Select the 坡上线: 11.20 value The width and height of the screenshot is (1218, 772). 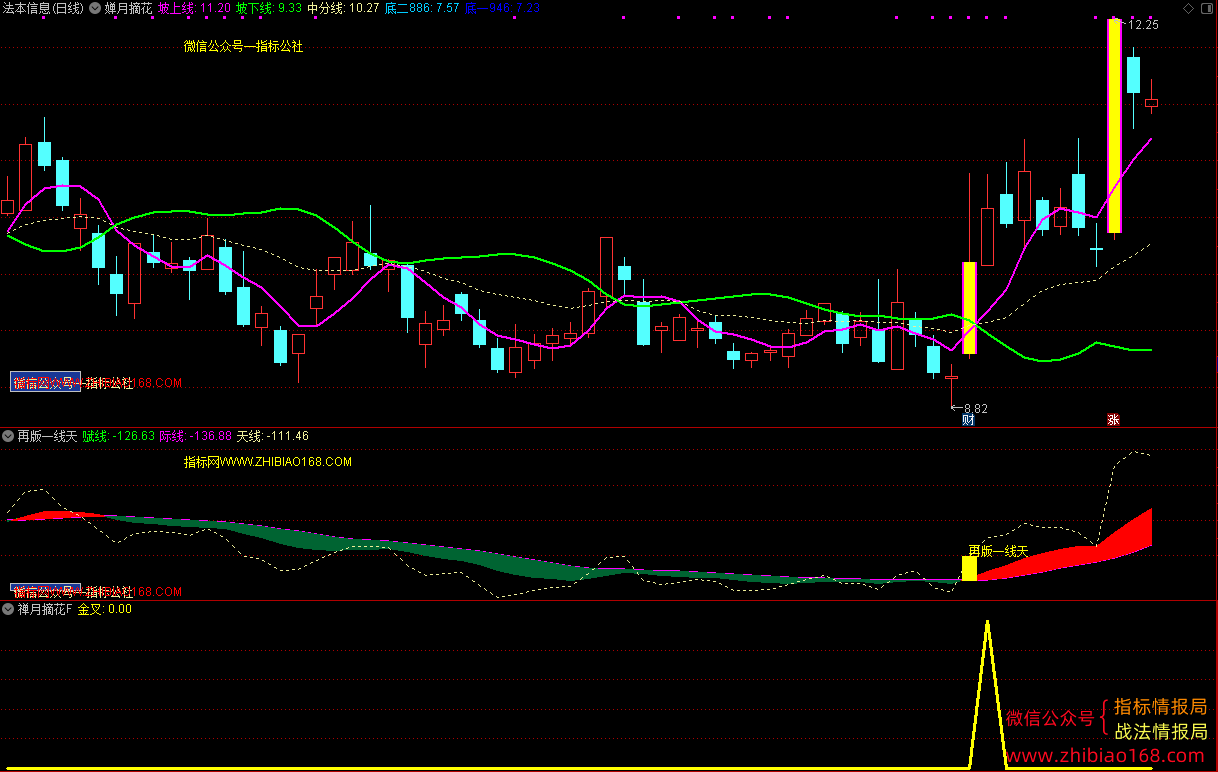[194, 8]
